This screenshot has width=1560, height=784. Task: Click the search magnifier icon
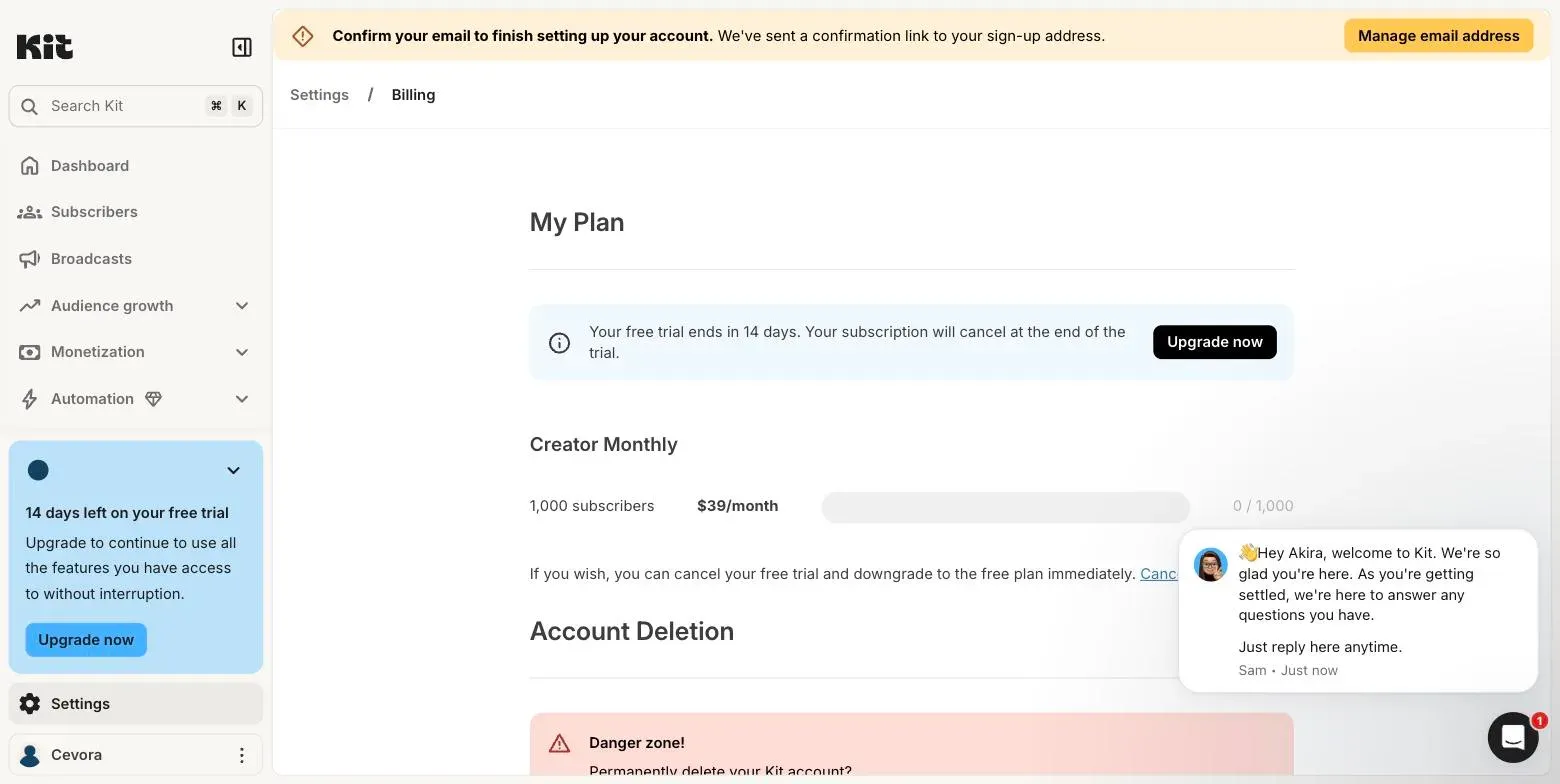click(x=30, y=106)
